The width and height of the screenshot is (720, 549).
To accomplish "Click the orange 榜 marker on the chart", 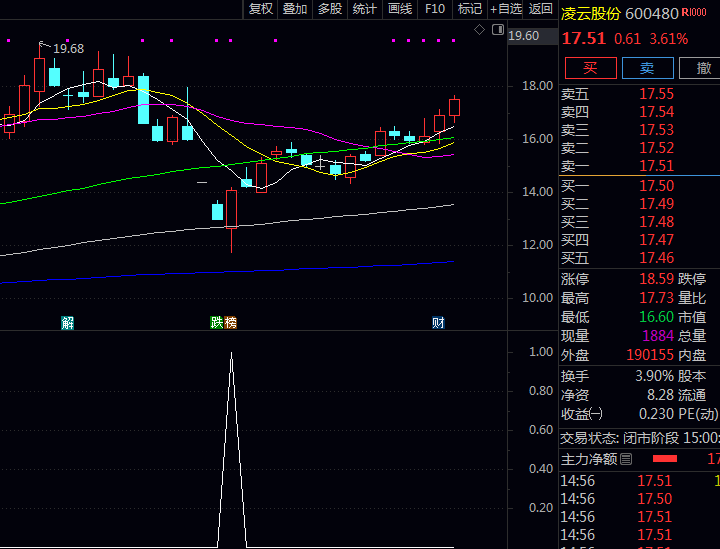I will (230, 323).
